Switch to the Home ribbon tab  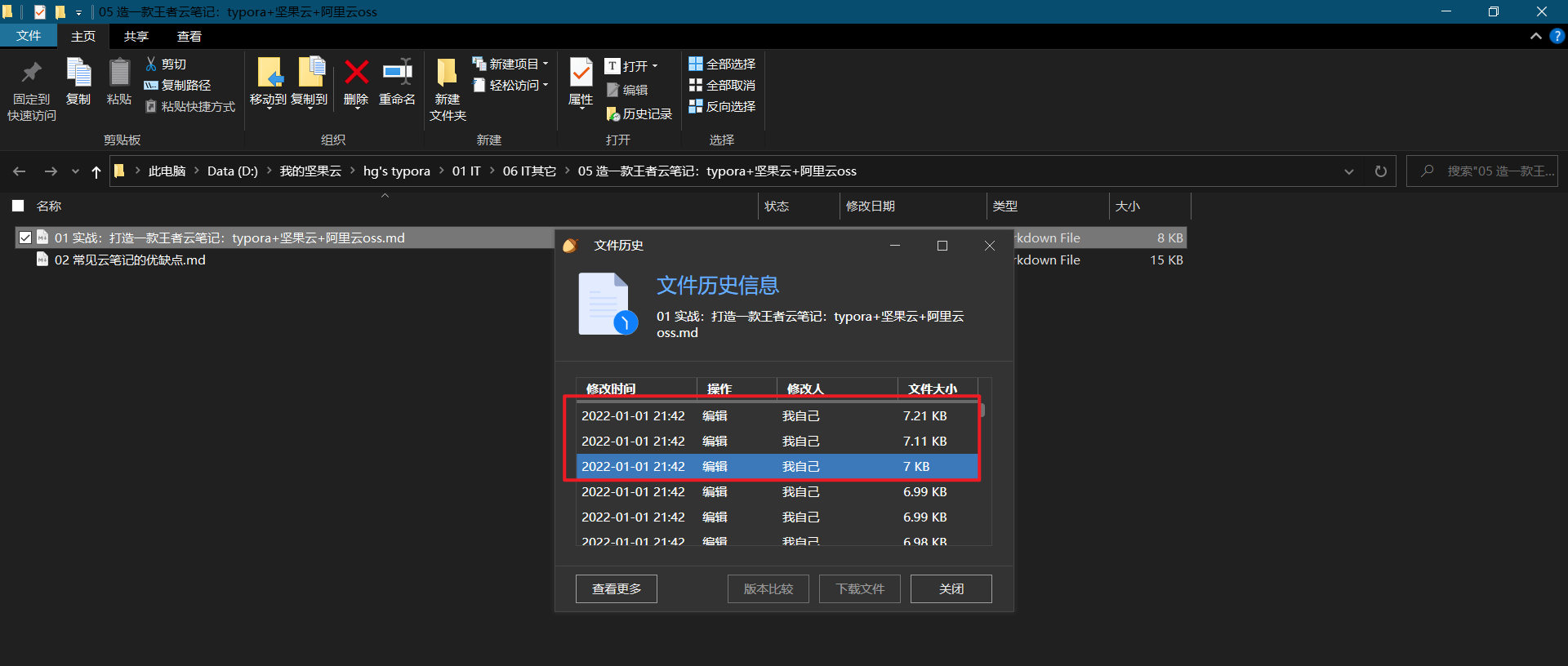tap(83, 36)
